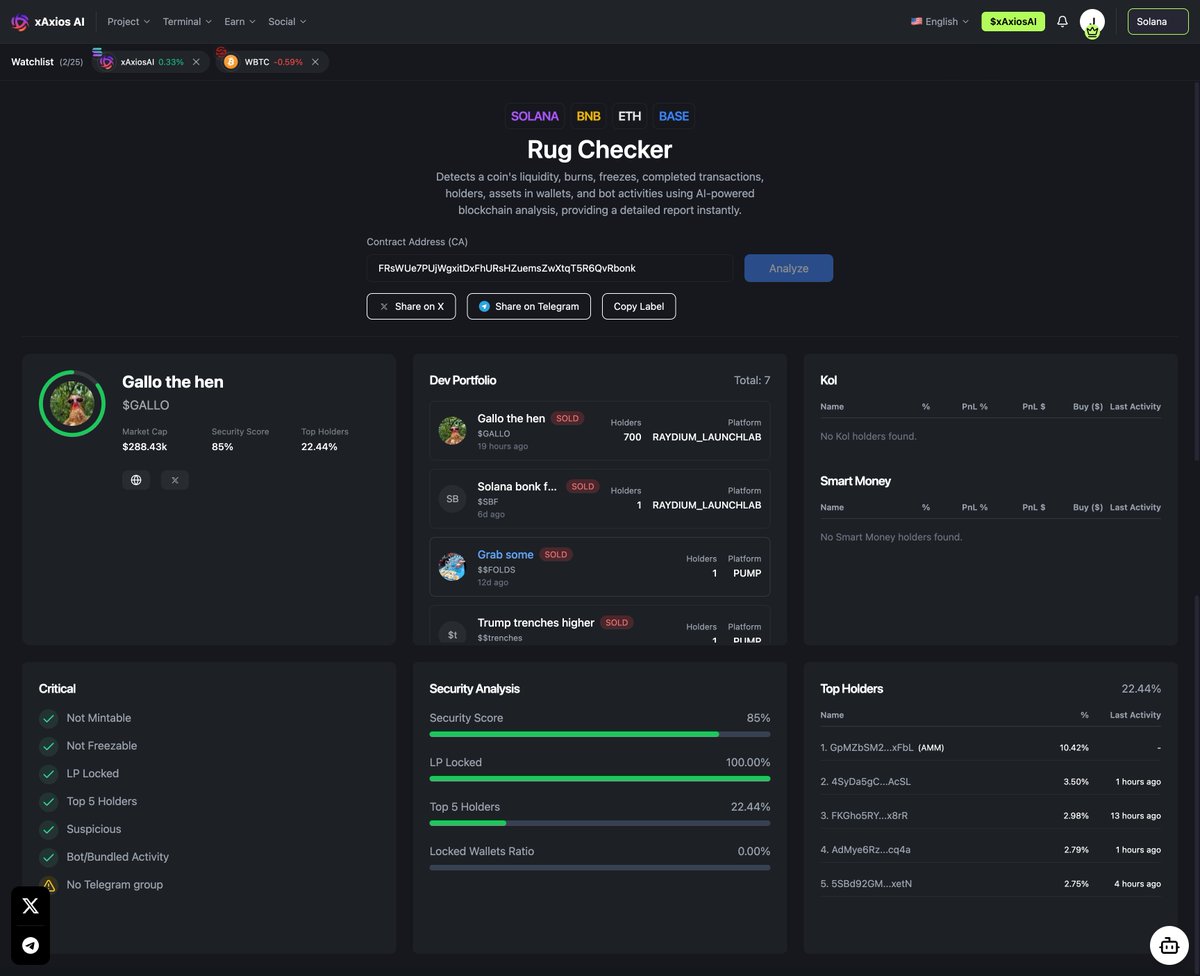Click Share on X button
Screen dimensions: 1200x976
click(411, 306)
